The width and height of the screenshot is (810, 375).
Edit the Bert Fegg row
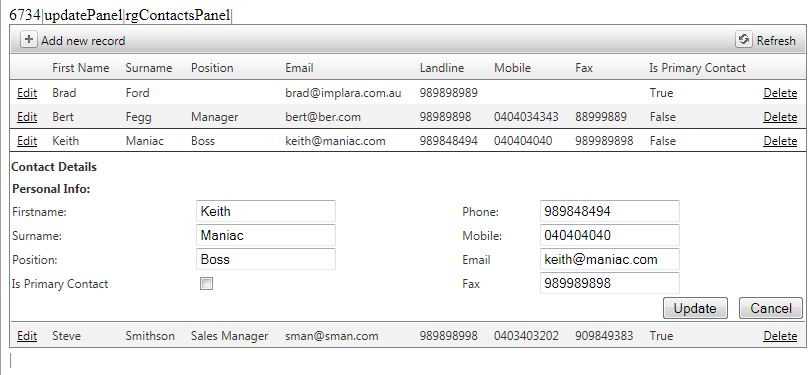(x=27, y=117)
